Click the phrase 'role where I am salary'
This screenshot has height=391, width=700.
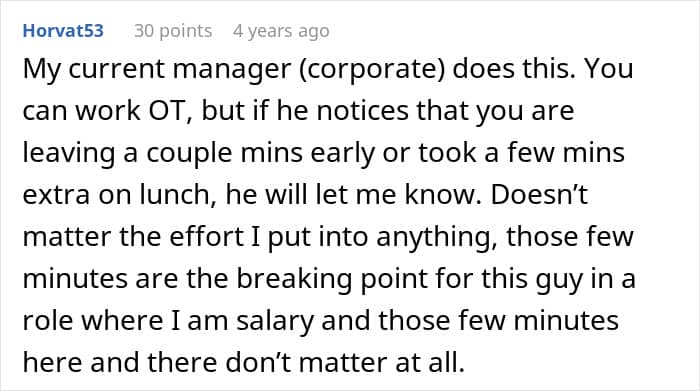click(168, 321)
